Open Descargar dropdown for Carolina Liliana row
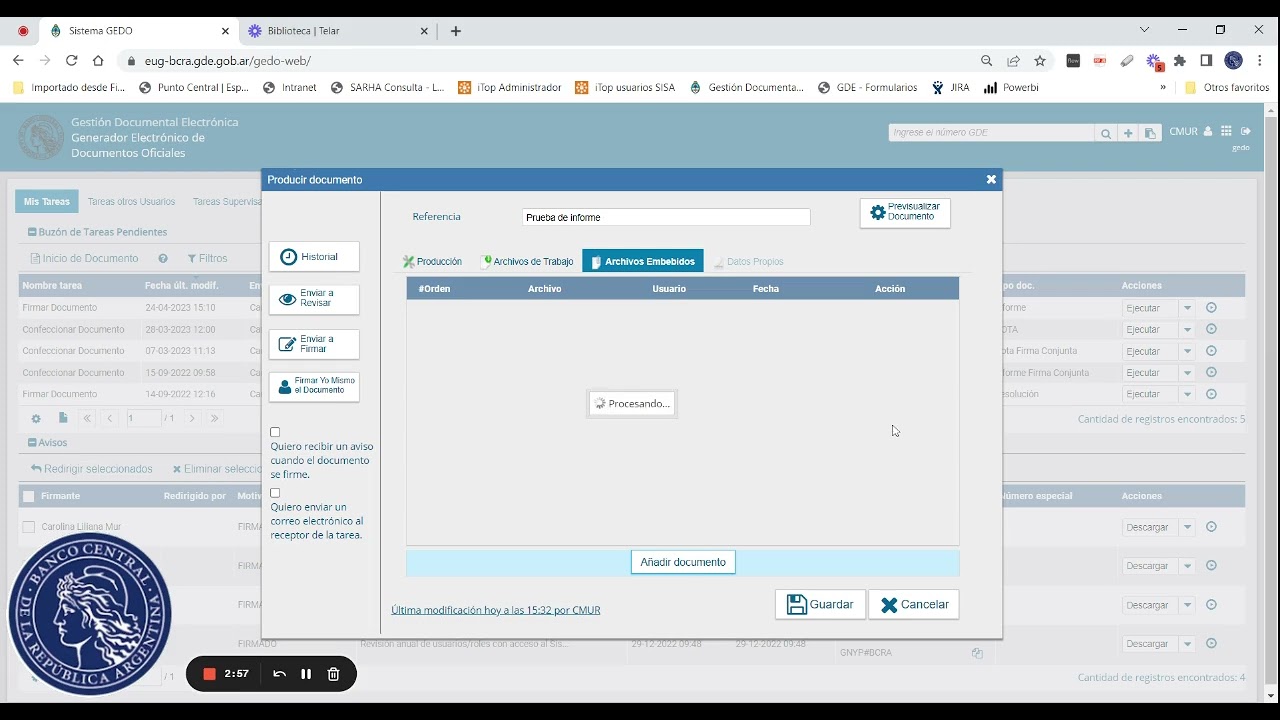Viewport: 1280px width, 720px height. click(x=1187, y=527)
